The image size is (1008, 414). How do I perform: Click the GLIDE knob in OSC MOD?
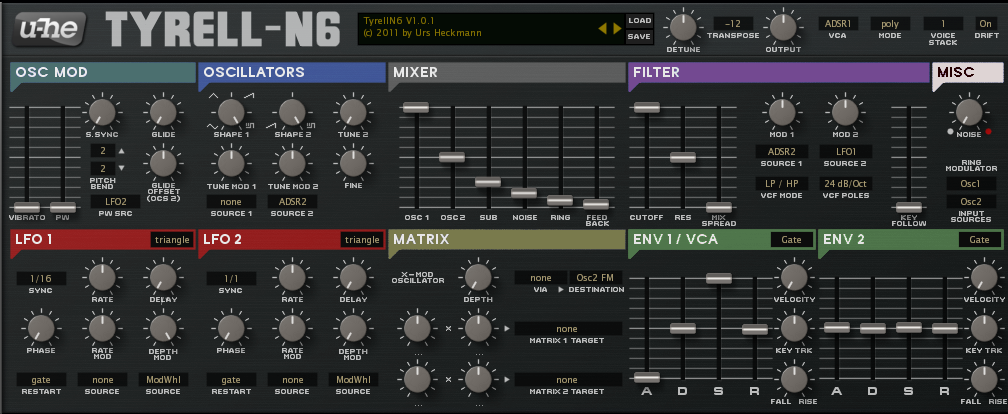point(163,112)
